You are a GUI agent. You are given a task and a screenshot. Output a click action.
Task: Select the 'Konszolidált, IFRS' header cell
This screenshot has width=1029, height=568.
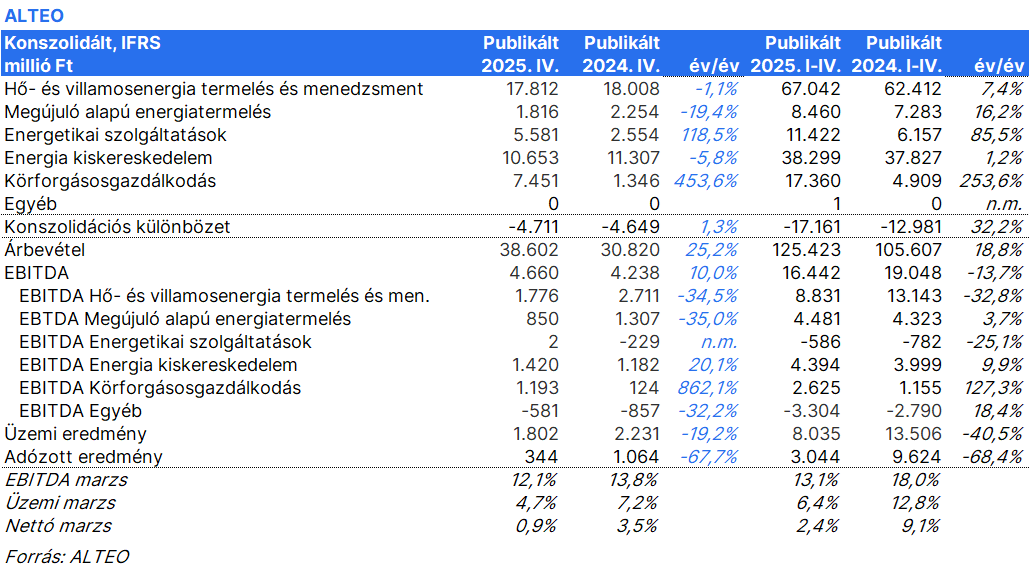pos(82,43)
